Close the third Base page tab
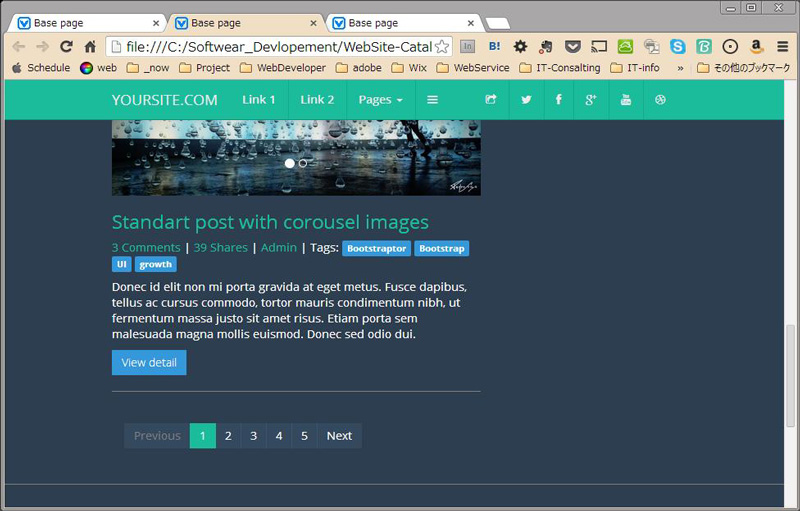 click(x=471, y=23)
